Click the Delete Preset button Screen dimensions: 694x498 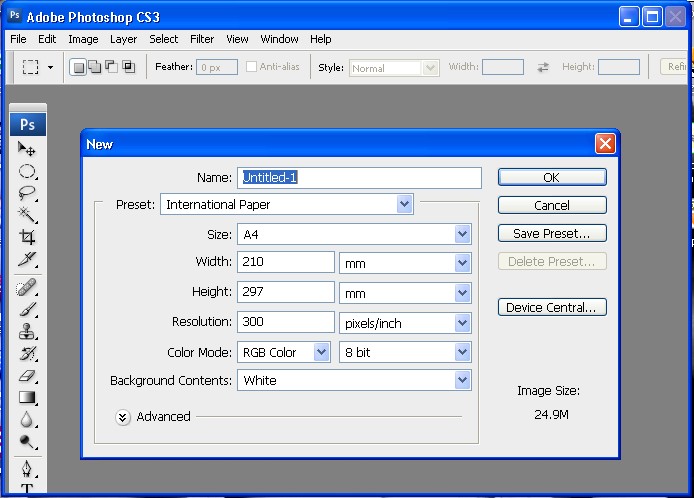(552, 262)
